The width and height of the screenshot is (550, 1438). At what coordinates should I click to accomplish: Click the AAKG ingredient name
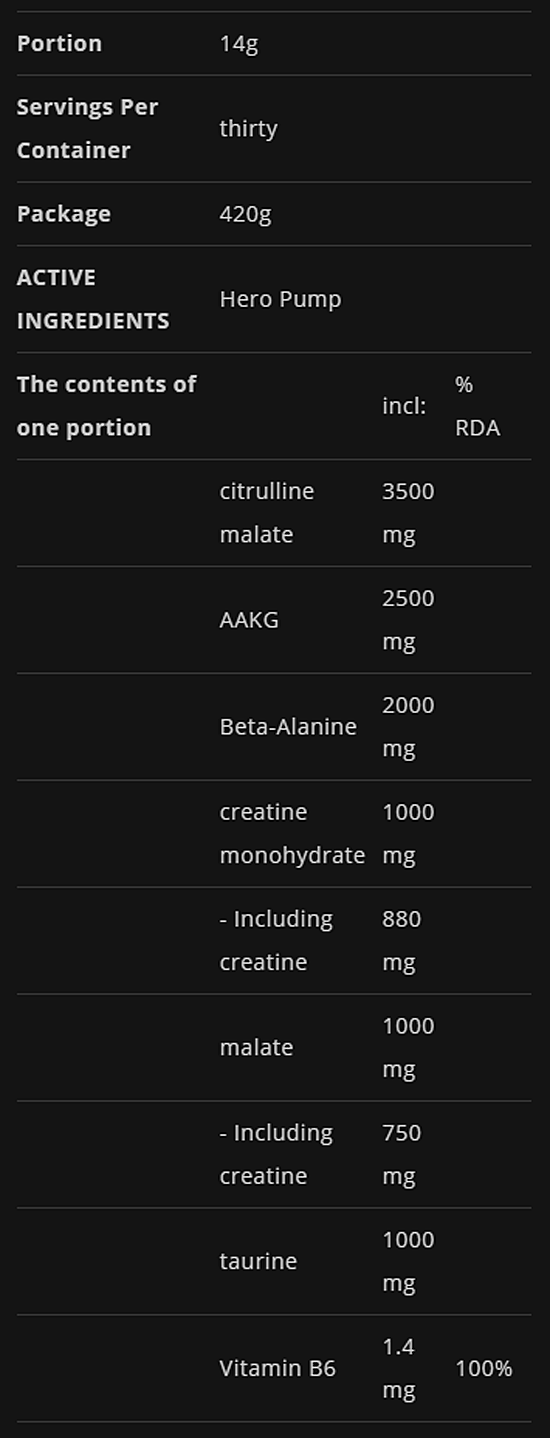249,620
